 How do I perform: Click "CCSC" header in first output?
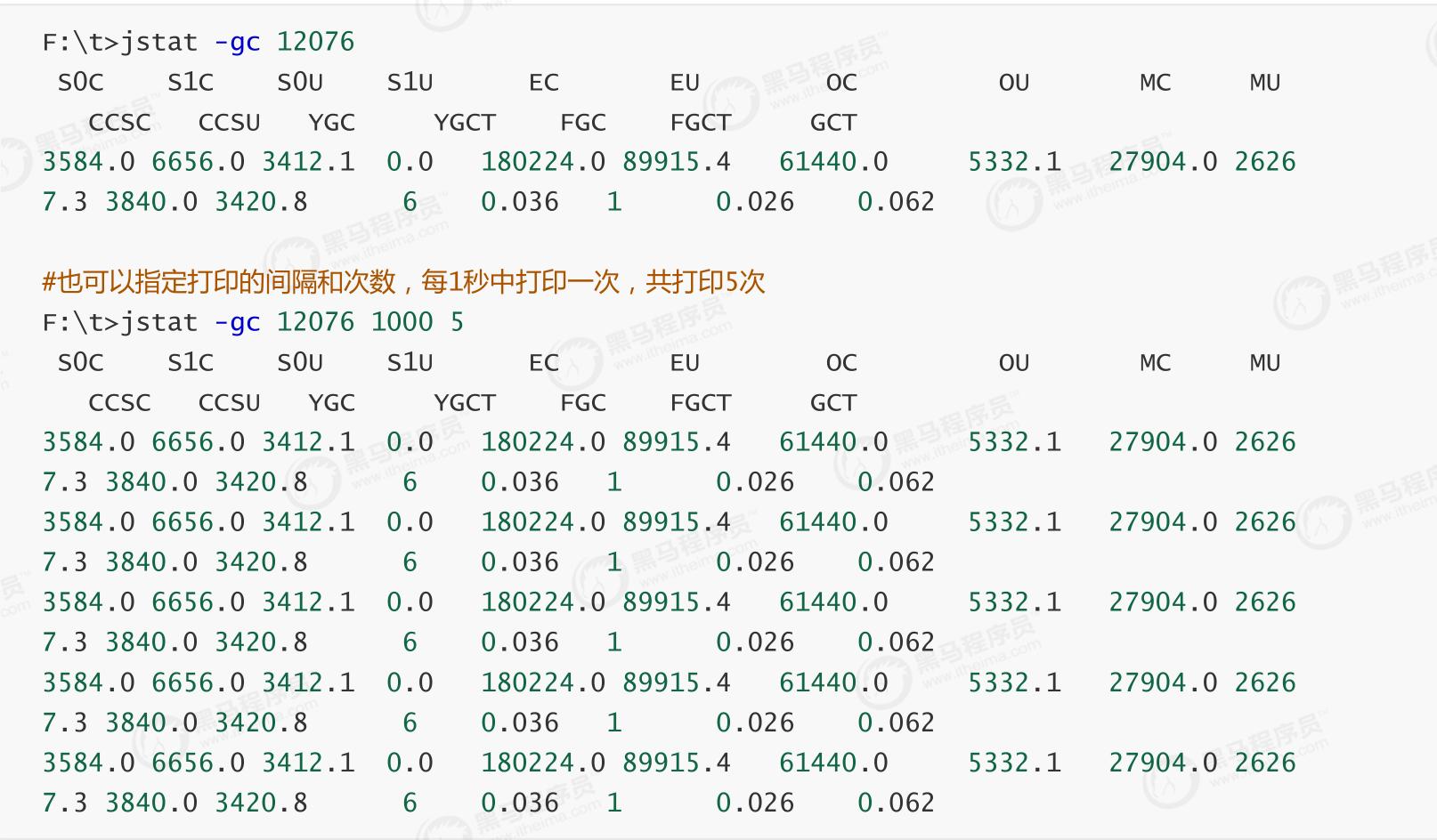(x=119, y=123)
